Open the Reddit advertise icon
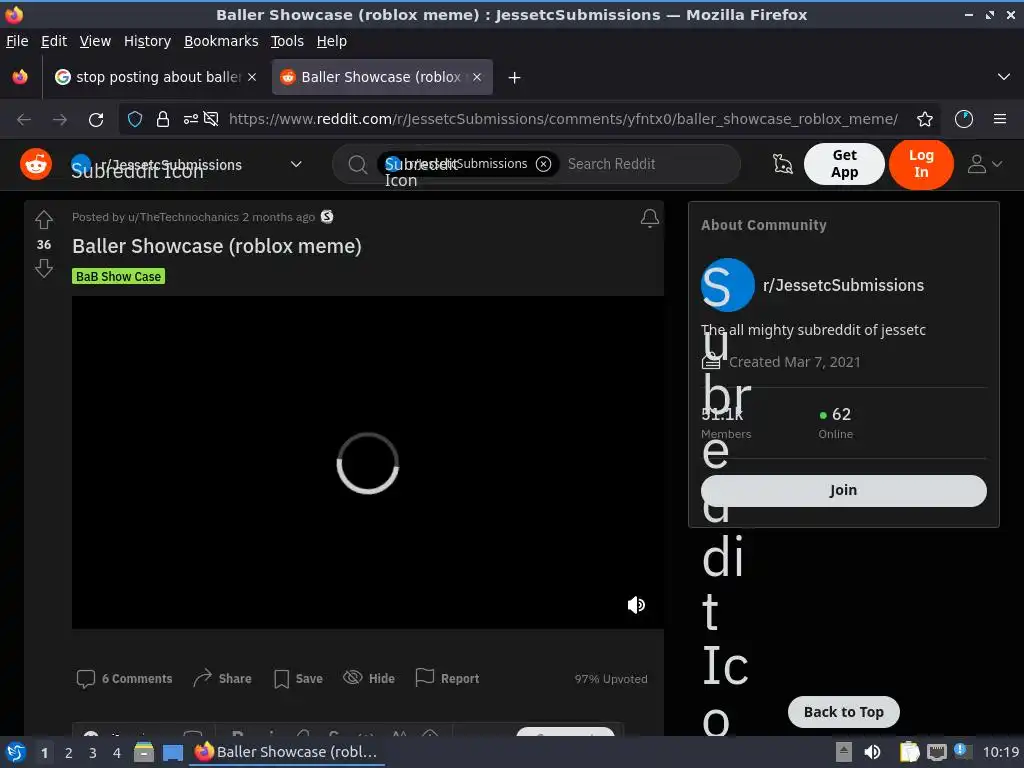The width and height of the screenshot is (1024, 768). point(782,164)
